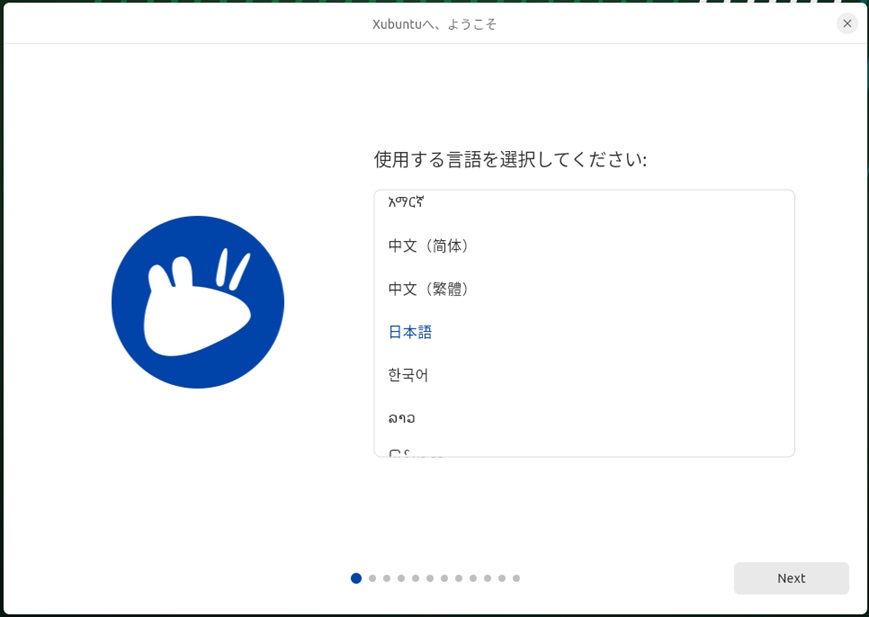Click the Xubuntu mouse logo
This screenshot has width=869, height=617.
pyautogui.click(x=198, y=302)
